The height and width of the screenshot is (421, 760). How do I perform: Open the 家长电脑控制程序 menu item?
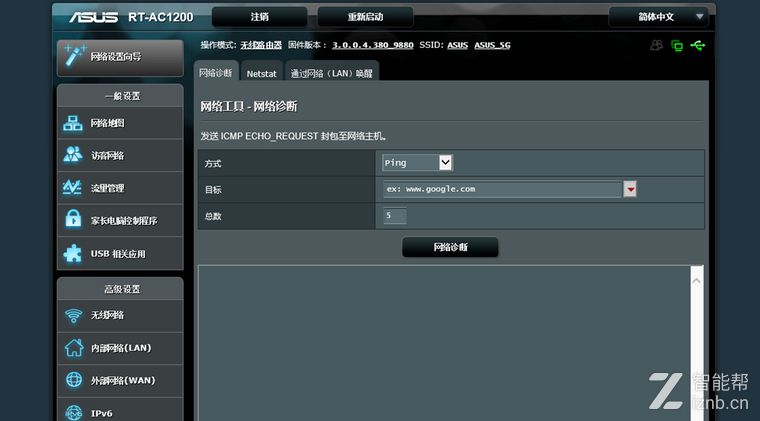120,220
